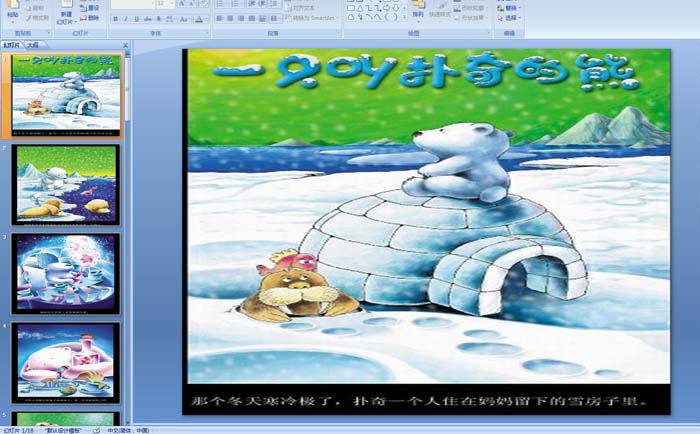Click the Select (选择) button
The image size is (700, 434).
pos(509,18)
